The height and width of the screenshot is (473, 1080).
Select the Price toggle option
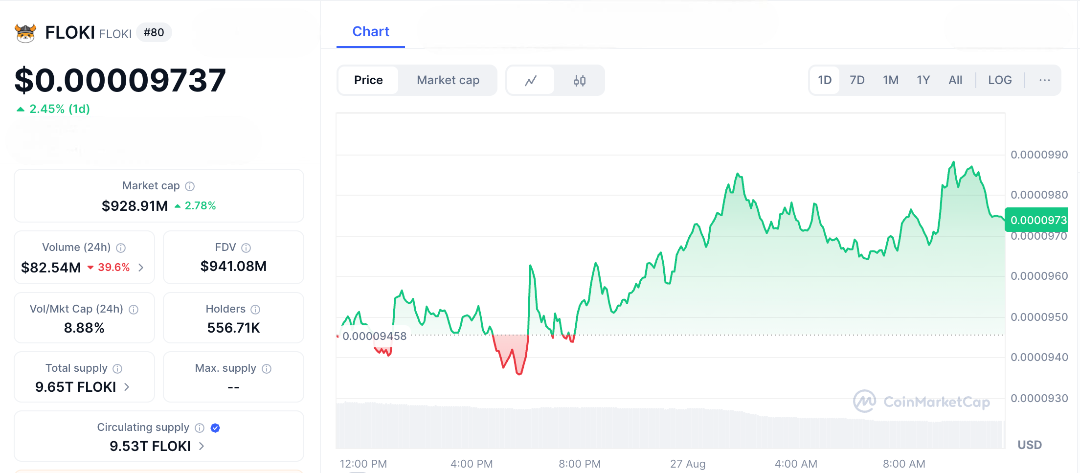point(368,80)
